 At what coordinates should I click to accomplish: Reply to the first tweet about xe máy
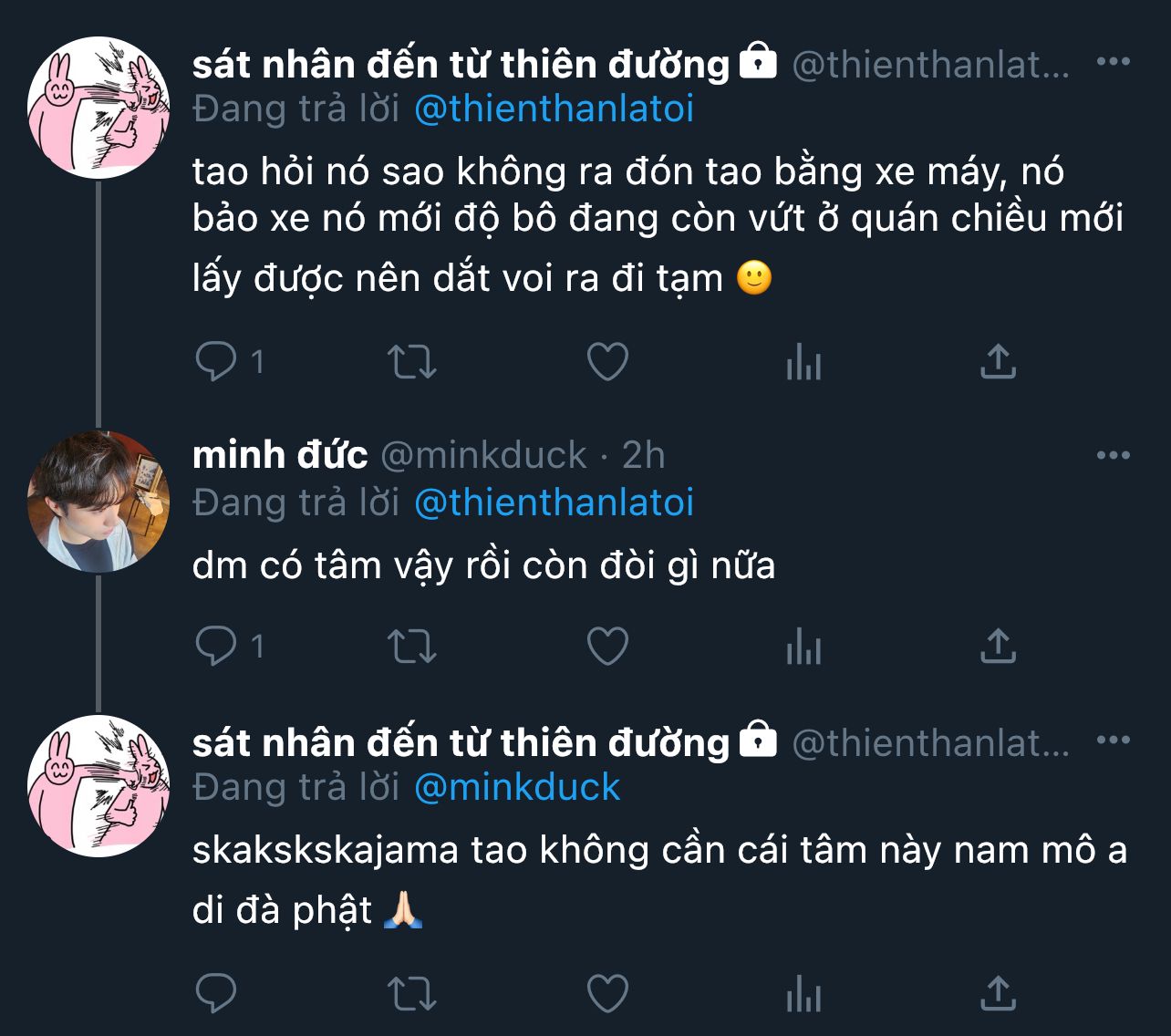216,361
